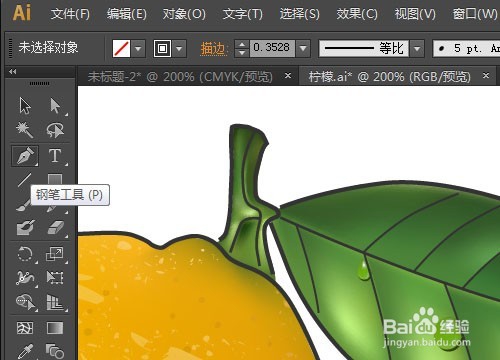This screenshot has width=500, height=360.
Task: Open the 视图(V) menu
Action: 415,14
